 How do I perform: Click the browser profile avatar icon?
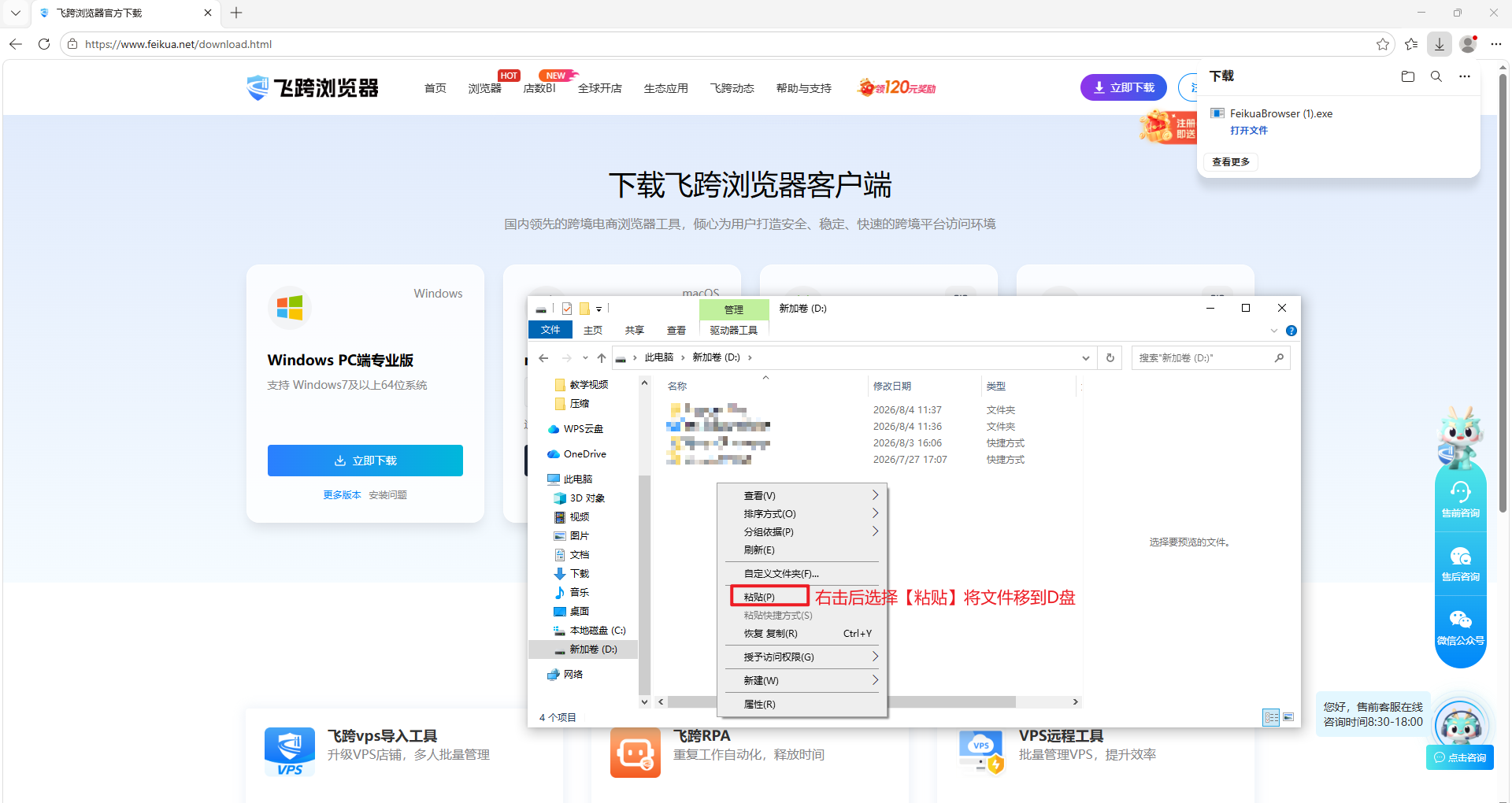(x=1468, y=44)
